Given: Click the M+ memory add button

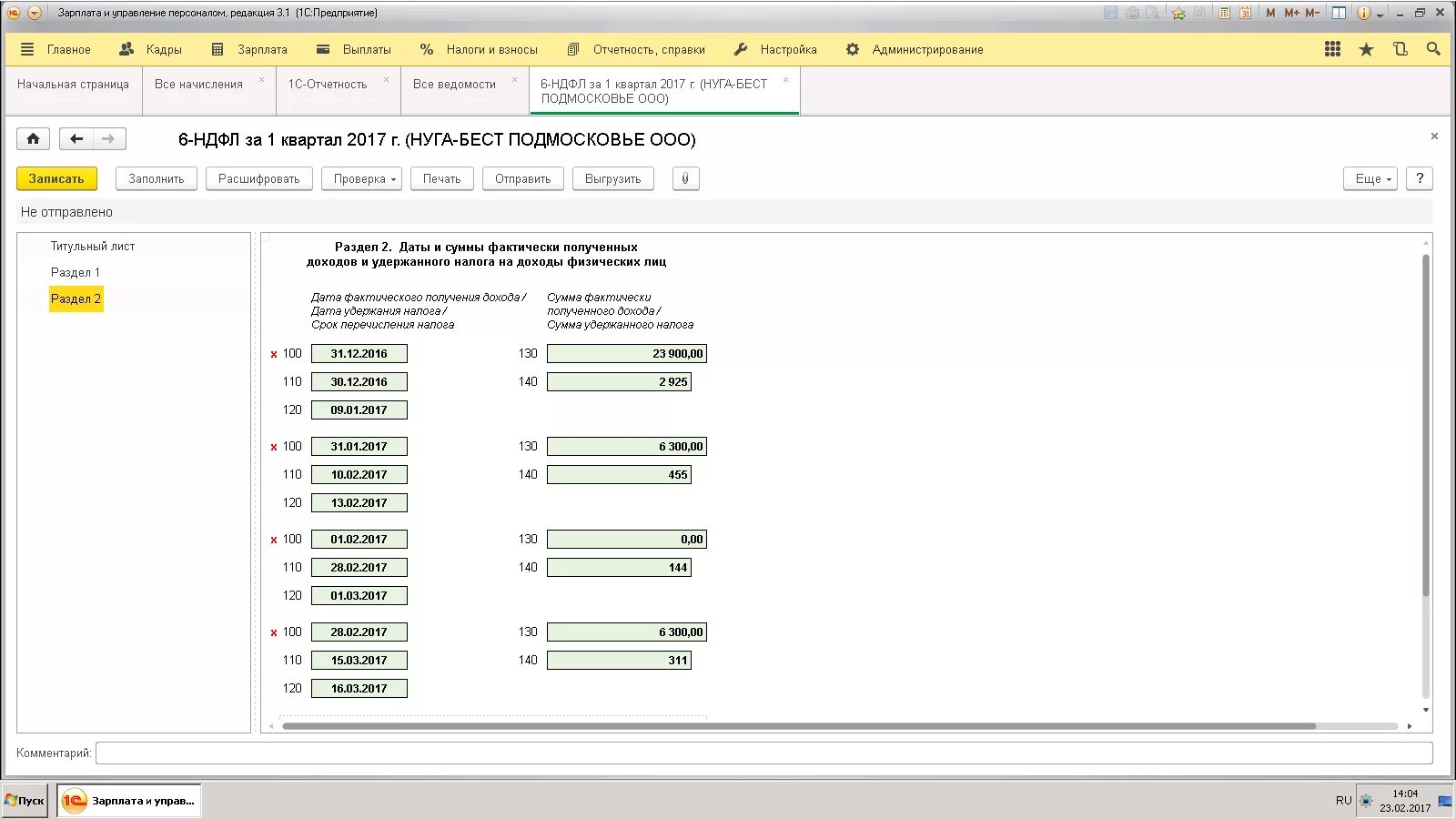Looking at the screenshot, I should pyautogui.click(x=1291, y=13).
